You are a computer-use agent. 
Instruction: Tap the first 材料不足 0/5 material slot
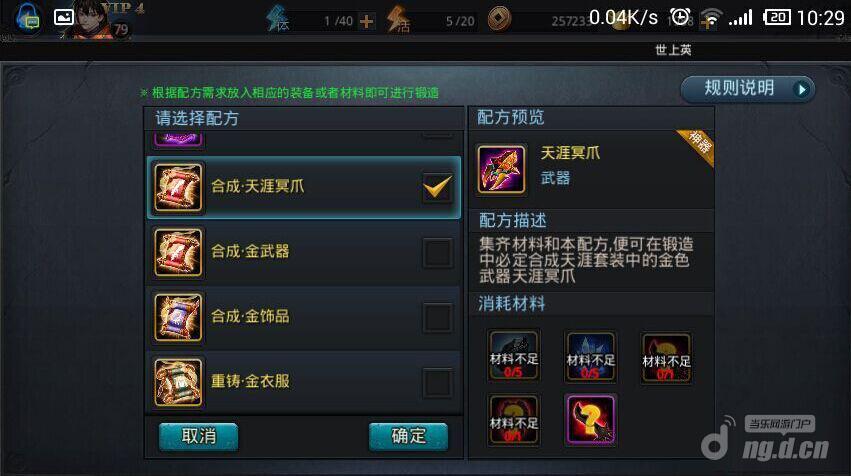(x=513, y=356)
